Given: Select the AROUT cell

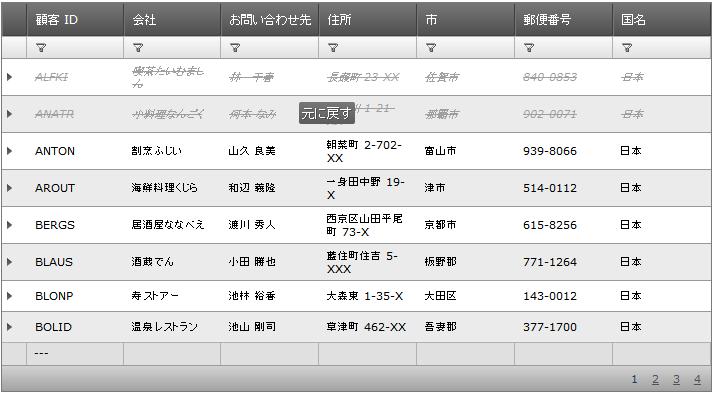Looking at the screenshot, I should [x=75, y=188].
